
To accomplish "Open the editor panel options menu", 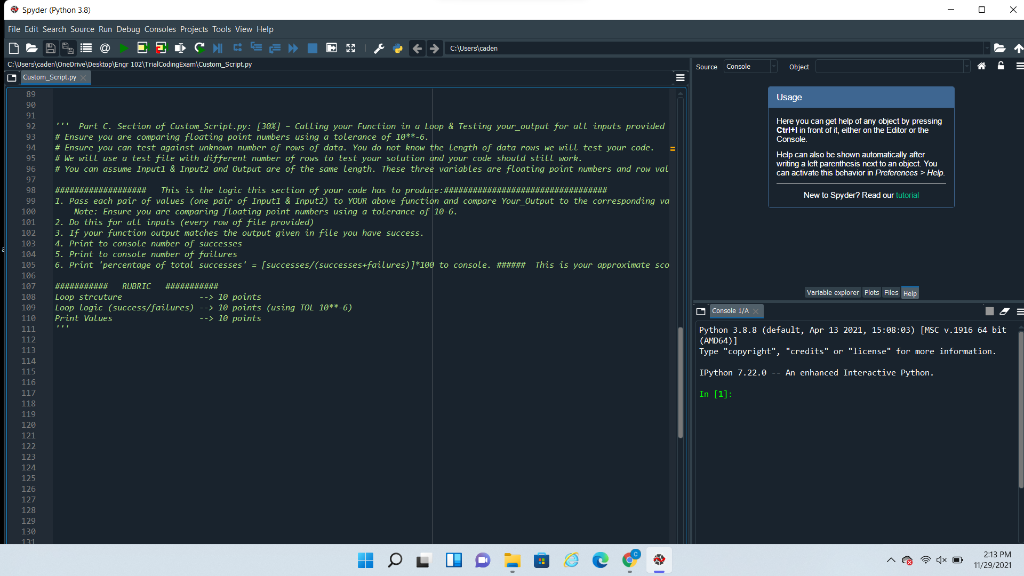I will tap(680, 77).
